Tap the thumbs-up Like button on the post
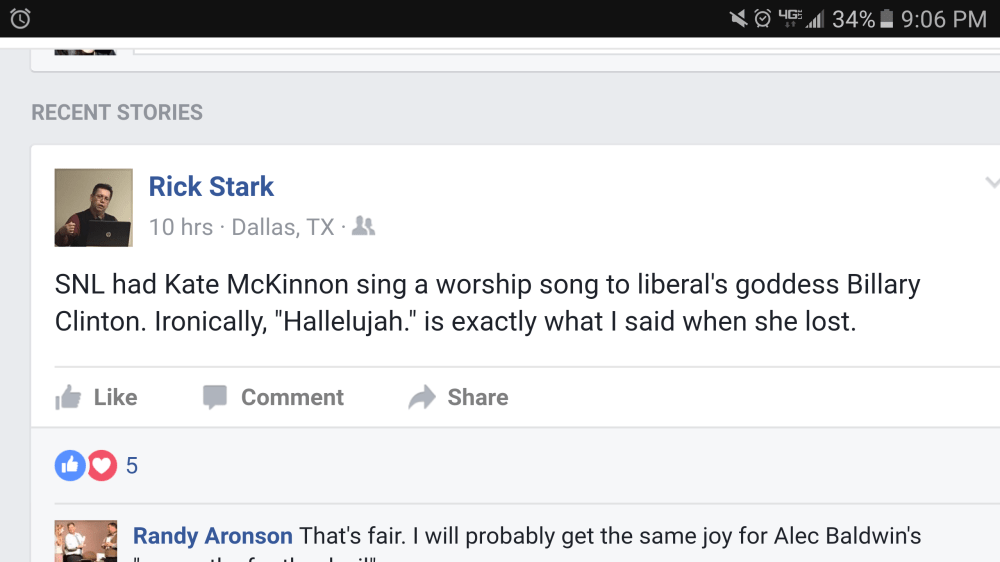 (97, 398)
